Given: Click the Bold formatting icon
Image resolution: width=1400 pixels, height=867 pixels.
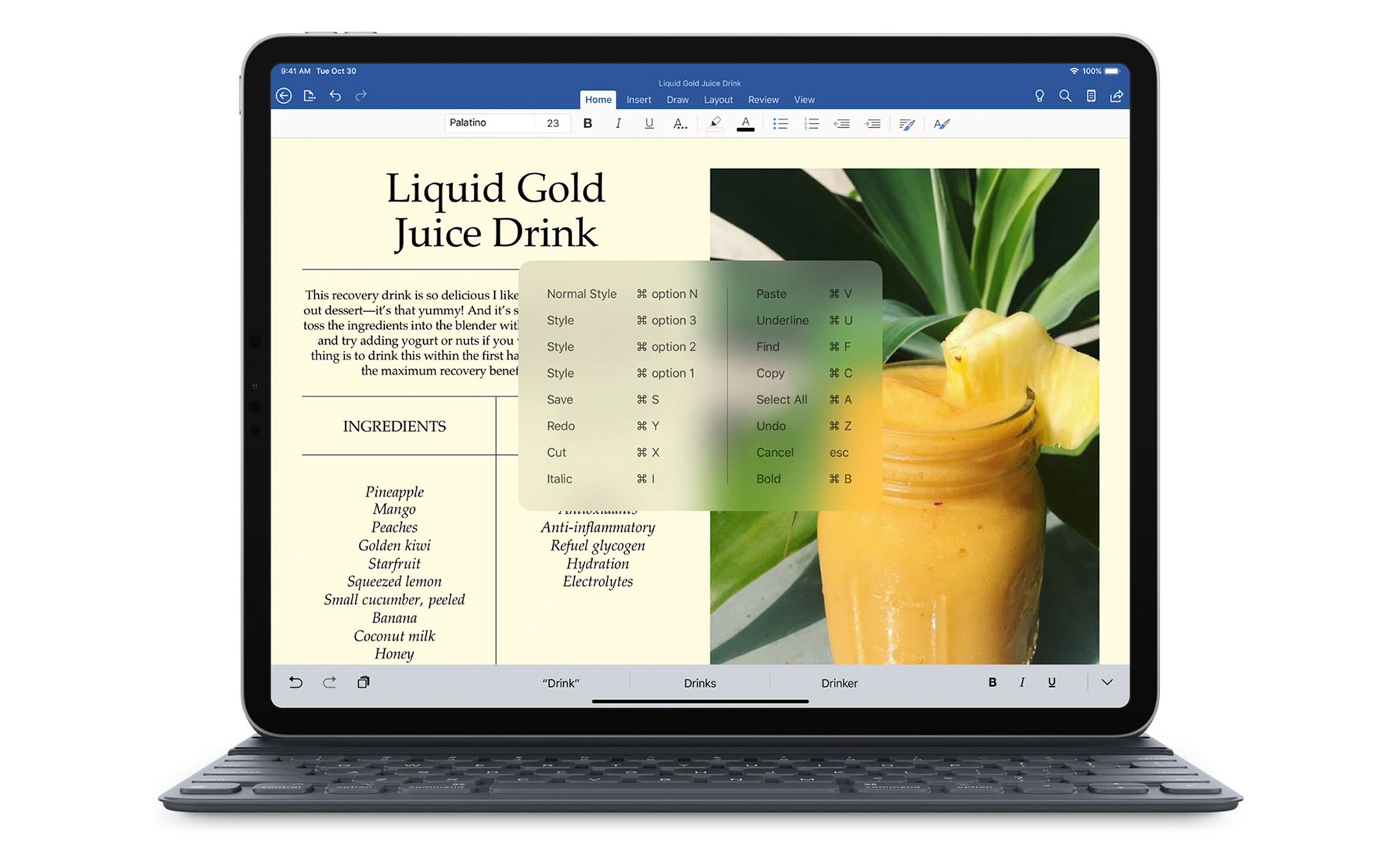Looking at the screenshot, I should click(584, 123).
